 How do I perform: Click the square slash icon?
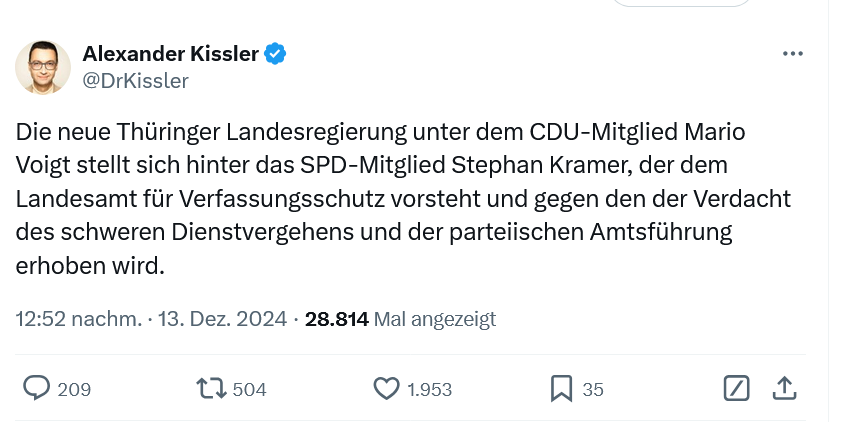tap(735, 388)
